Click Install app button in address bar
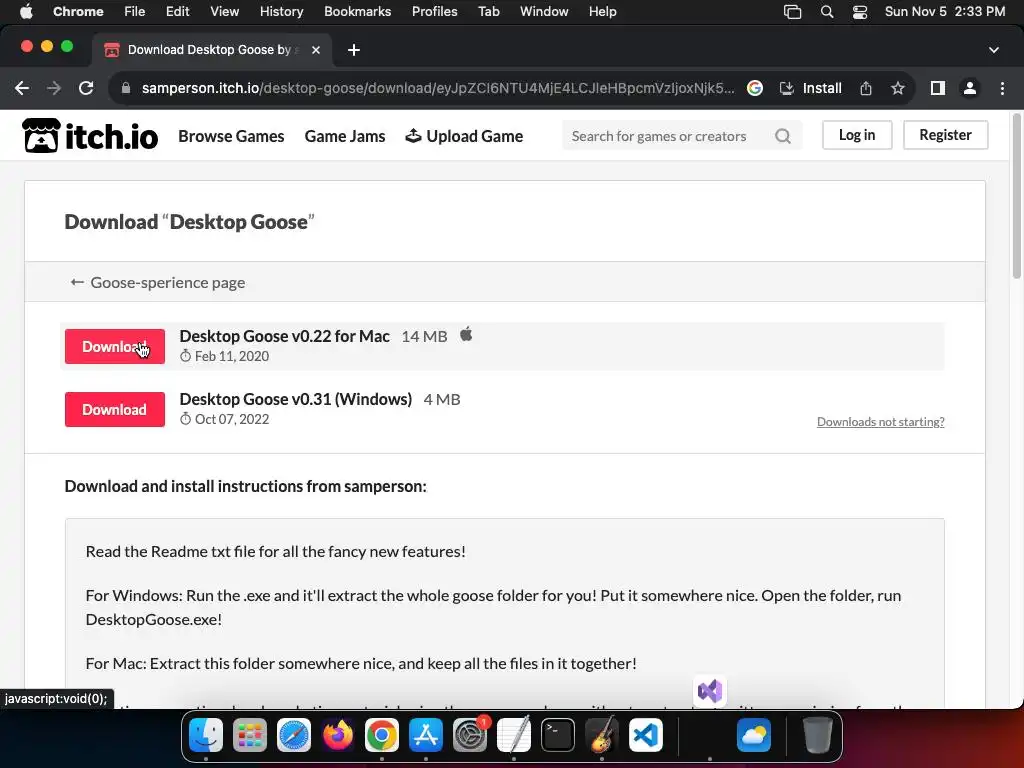This screenshot has width=1024, height=768. tap(810, 88)
